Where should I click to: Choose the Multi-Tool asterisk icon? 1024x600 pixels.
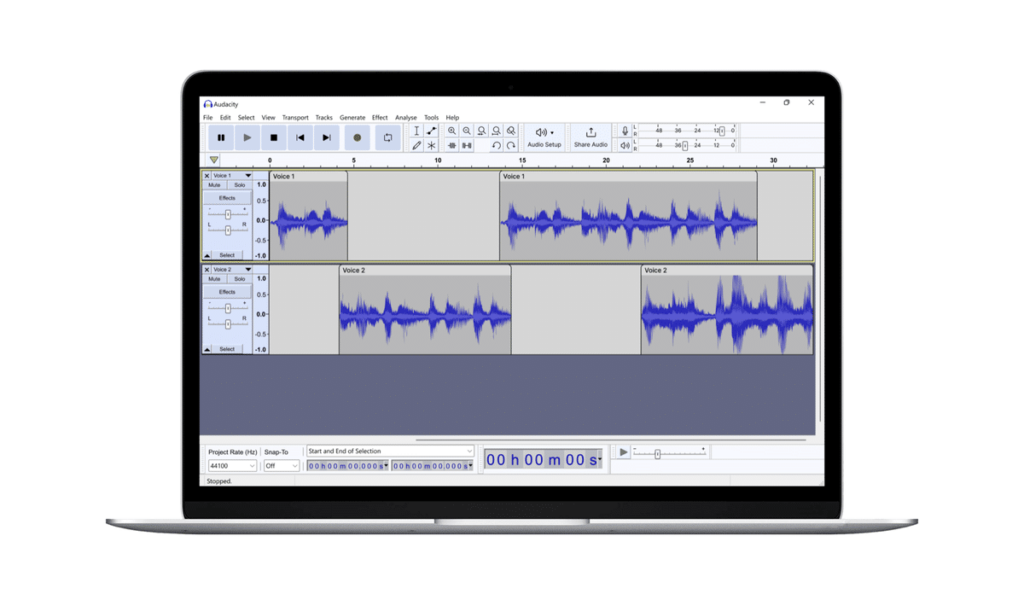pos(432,146)
